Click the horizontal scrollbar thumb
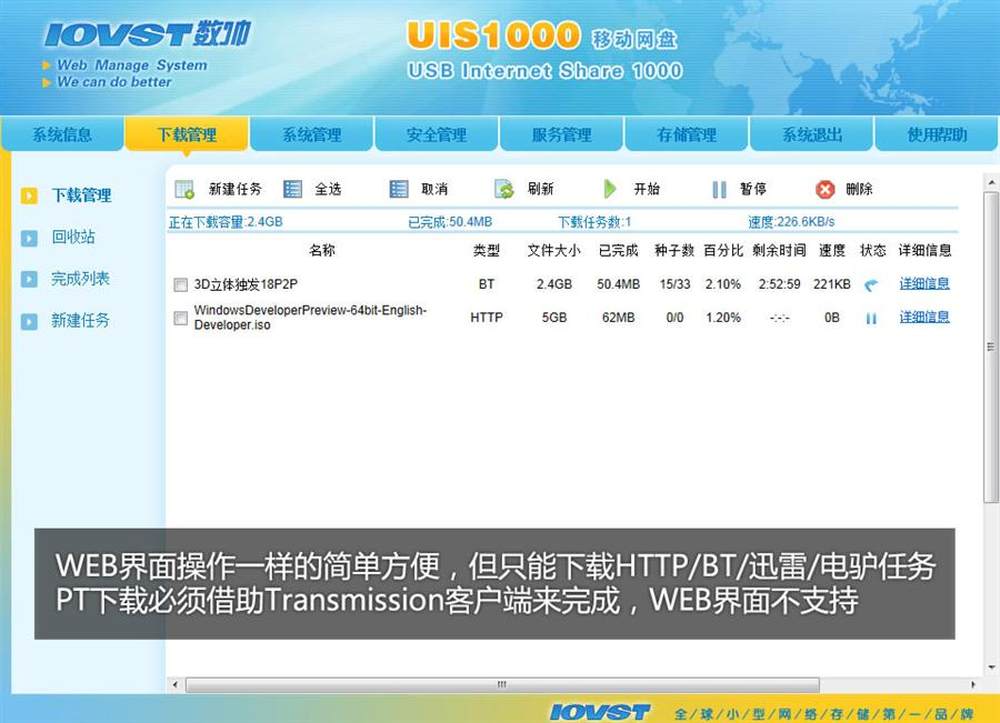 (x=503, y=685)
